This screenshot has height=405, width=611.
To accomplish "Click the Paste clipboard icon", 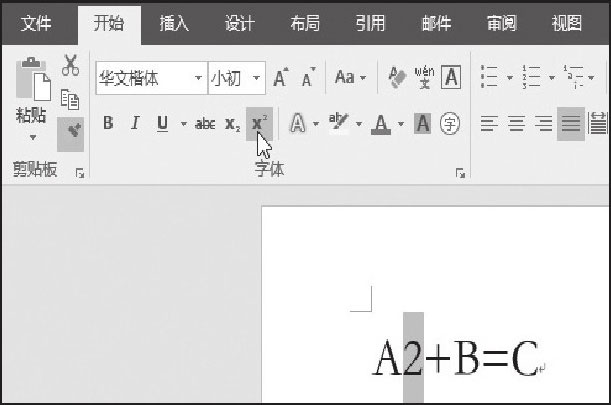I will pos(33,80).
